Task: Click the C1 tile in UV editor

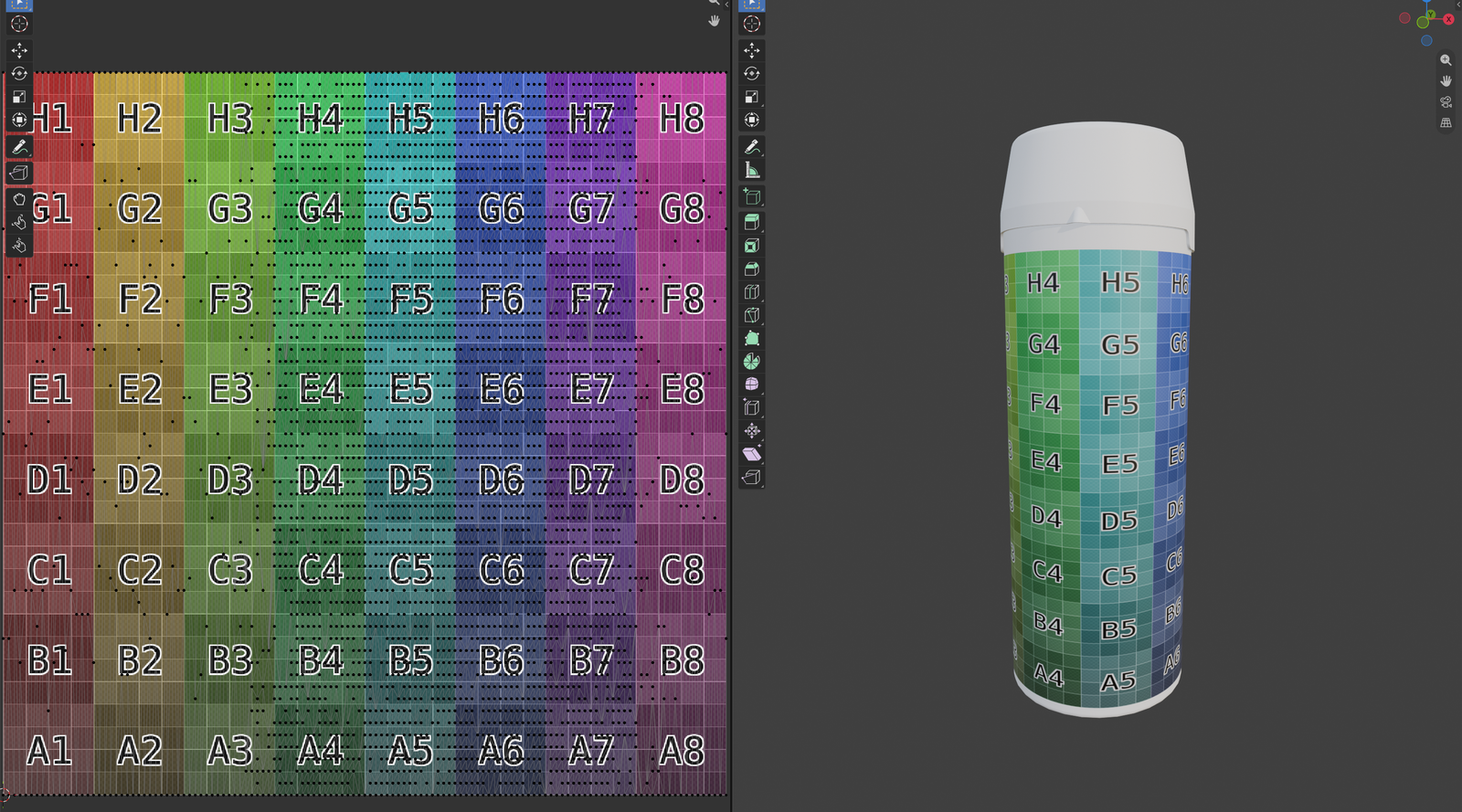Action: 48,571
